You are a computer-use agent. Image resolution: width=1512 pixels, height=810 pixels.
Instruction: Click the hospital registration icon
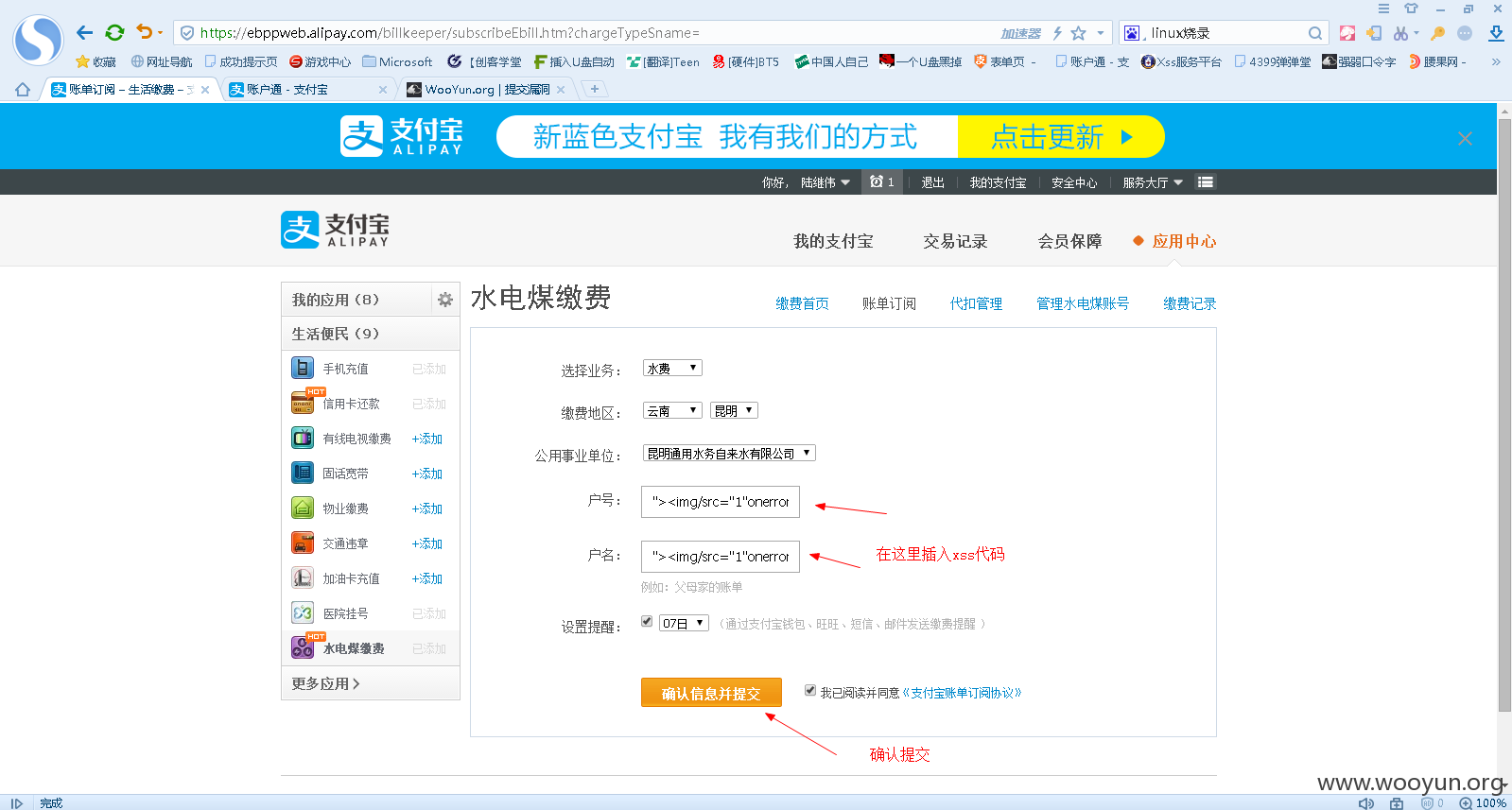tap(303, 612)
